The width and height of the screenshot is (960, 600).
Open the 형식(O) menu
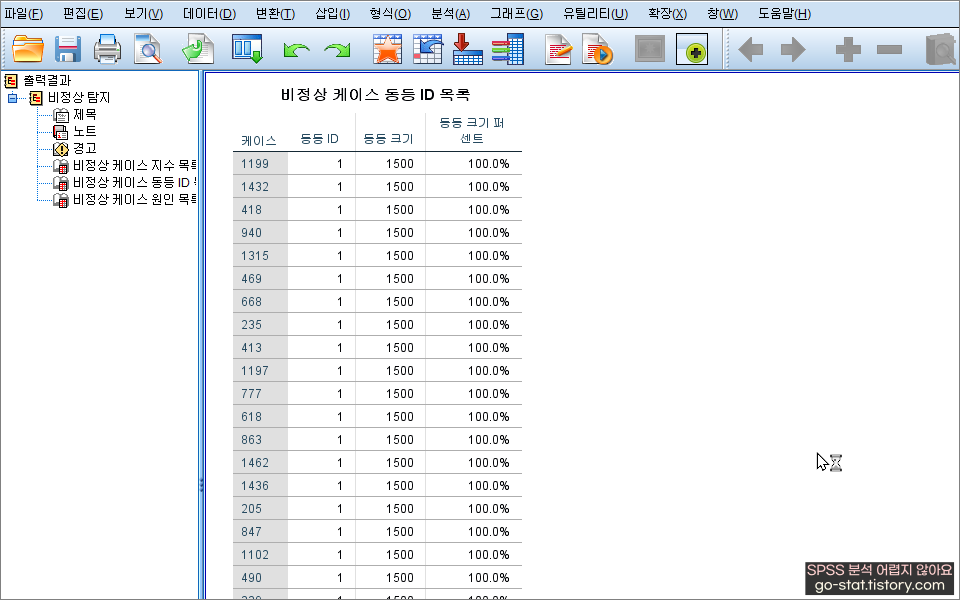390,13
